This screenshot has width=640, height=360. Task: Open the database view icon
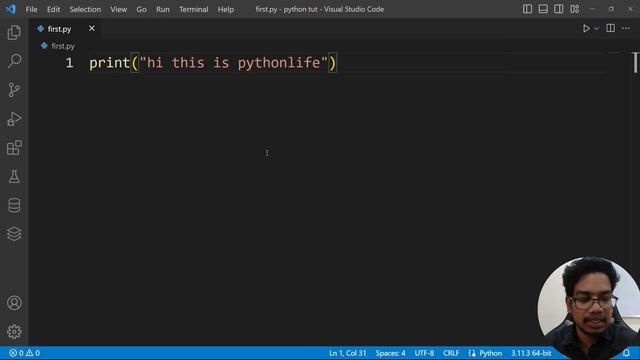coord(14,205)
